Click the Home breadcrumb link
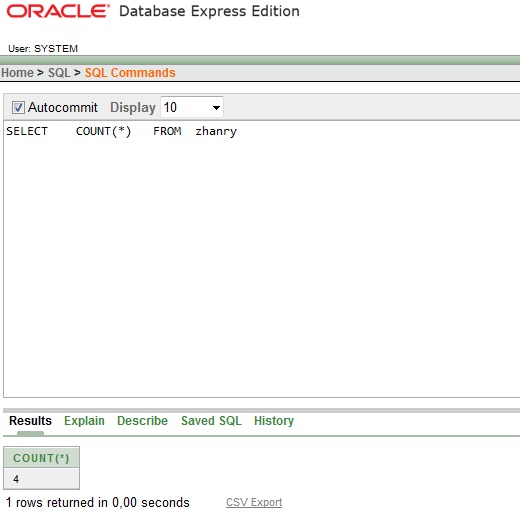The height and width of the screenshot is (521, 520). click(x=17, y=73)
